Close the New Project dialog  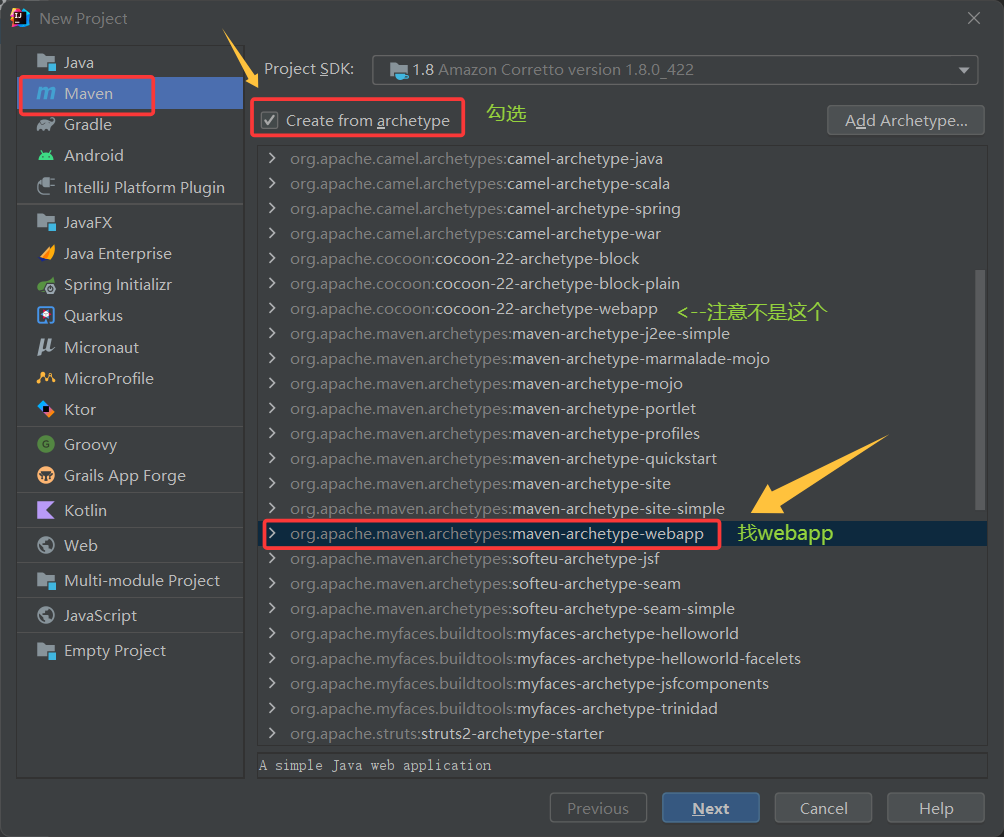(x=974, y=18)
